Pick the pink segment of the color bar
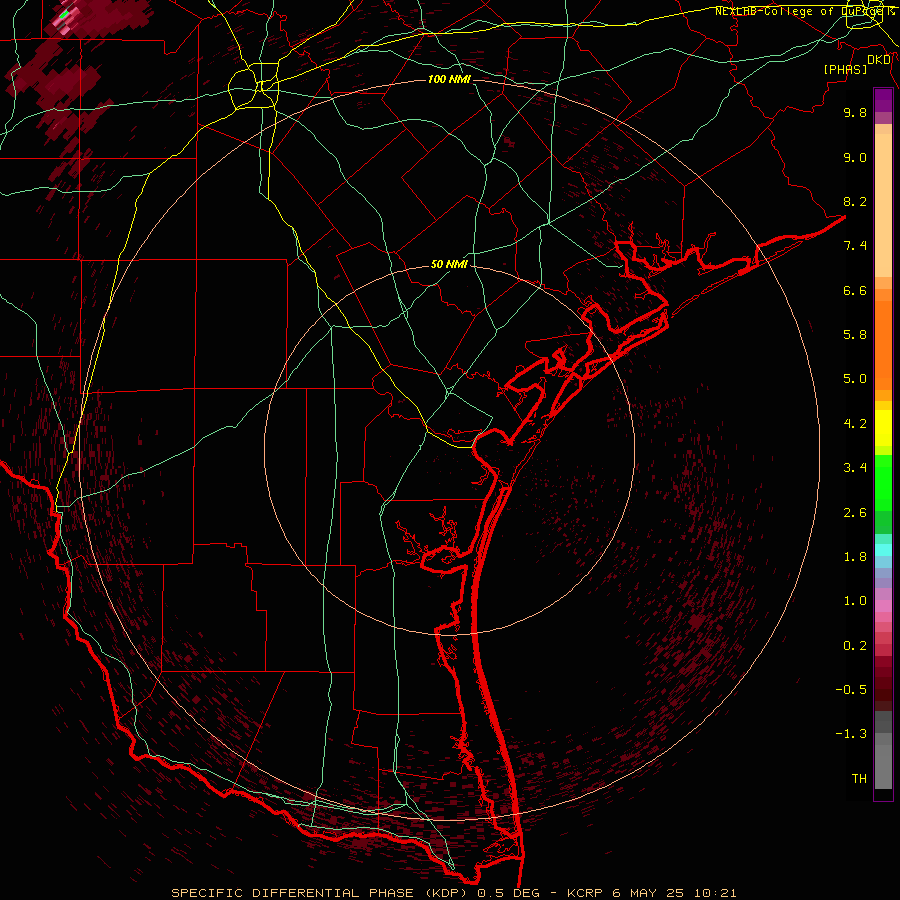 883,606
